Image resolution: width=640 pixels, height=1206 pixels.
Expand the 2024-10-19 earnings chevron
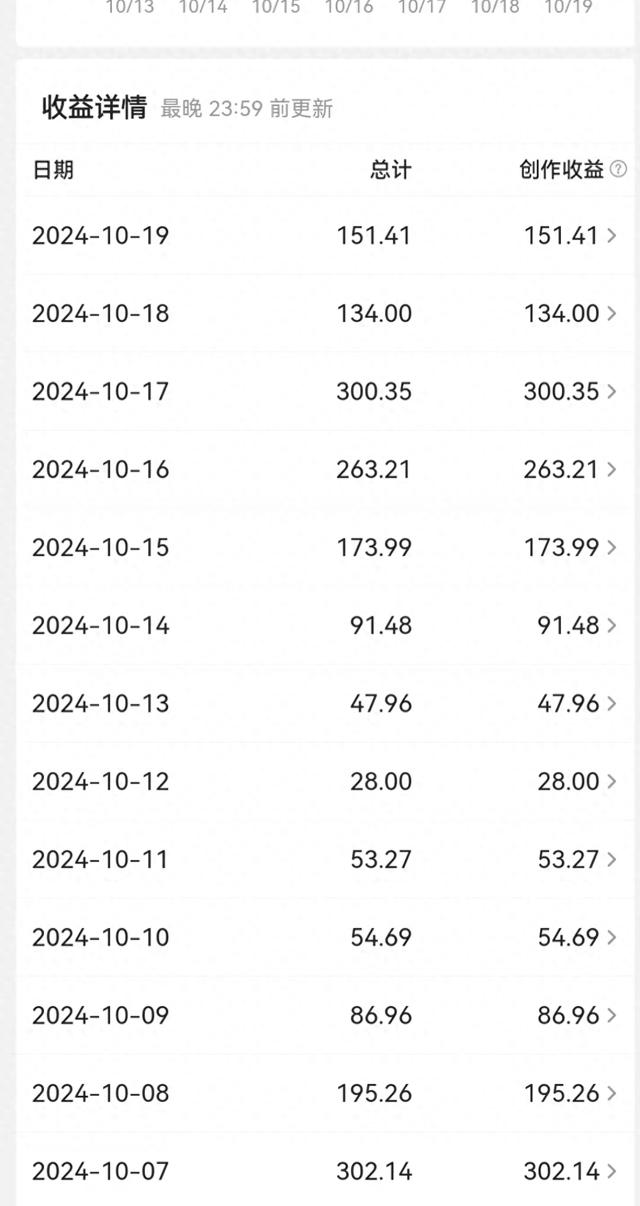pos(612,236)
